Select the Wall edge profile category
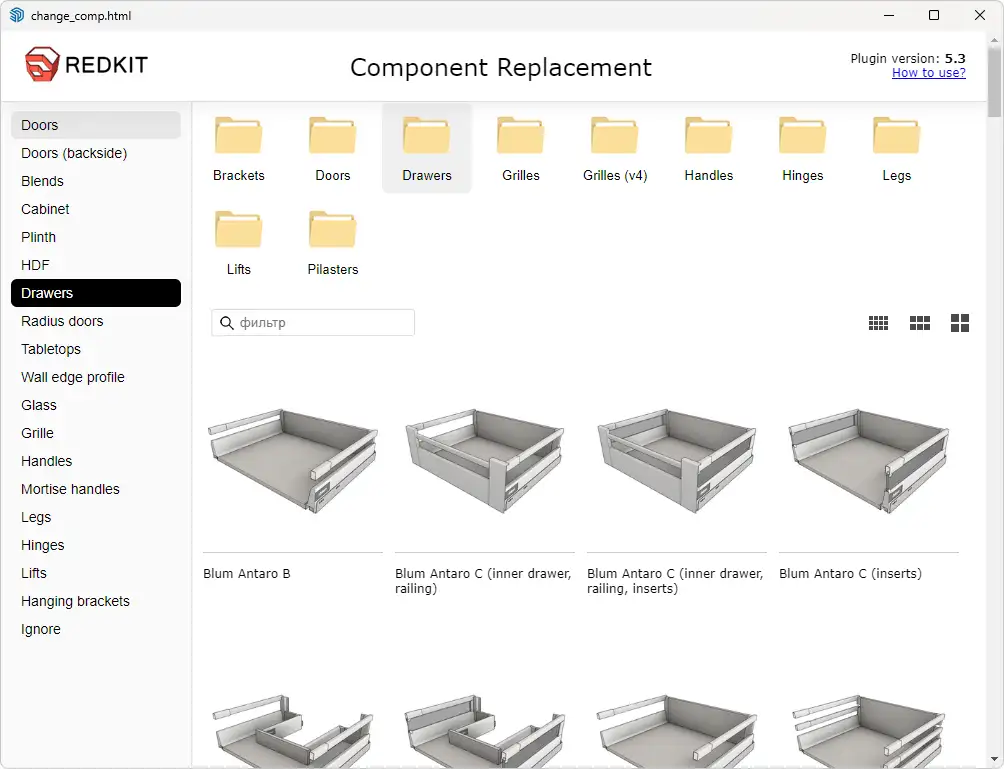Screen dimensions: 1004x769 coord(72,377)
